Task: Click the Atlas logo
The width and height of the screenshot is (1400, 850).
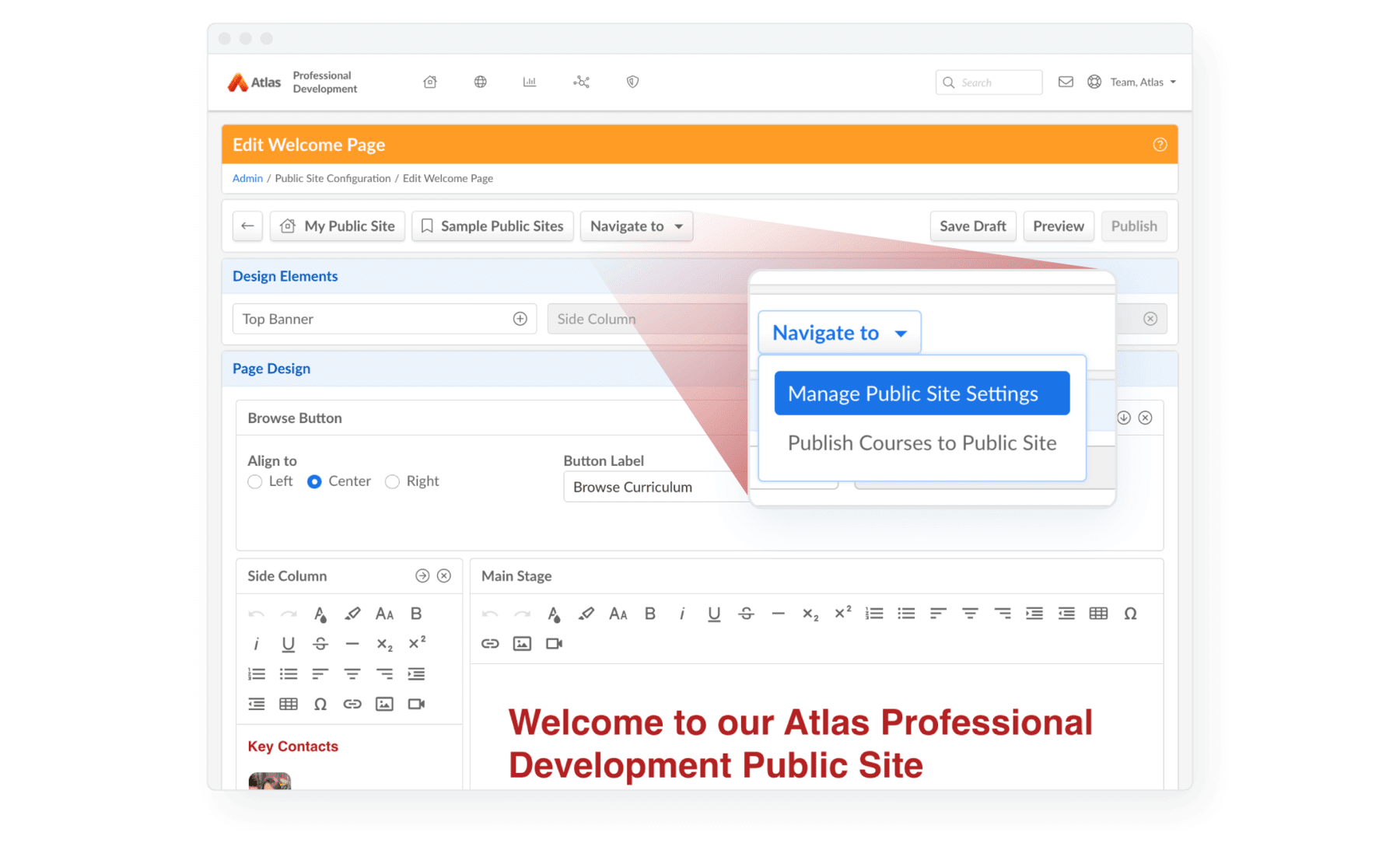Action: click(254, 82)
